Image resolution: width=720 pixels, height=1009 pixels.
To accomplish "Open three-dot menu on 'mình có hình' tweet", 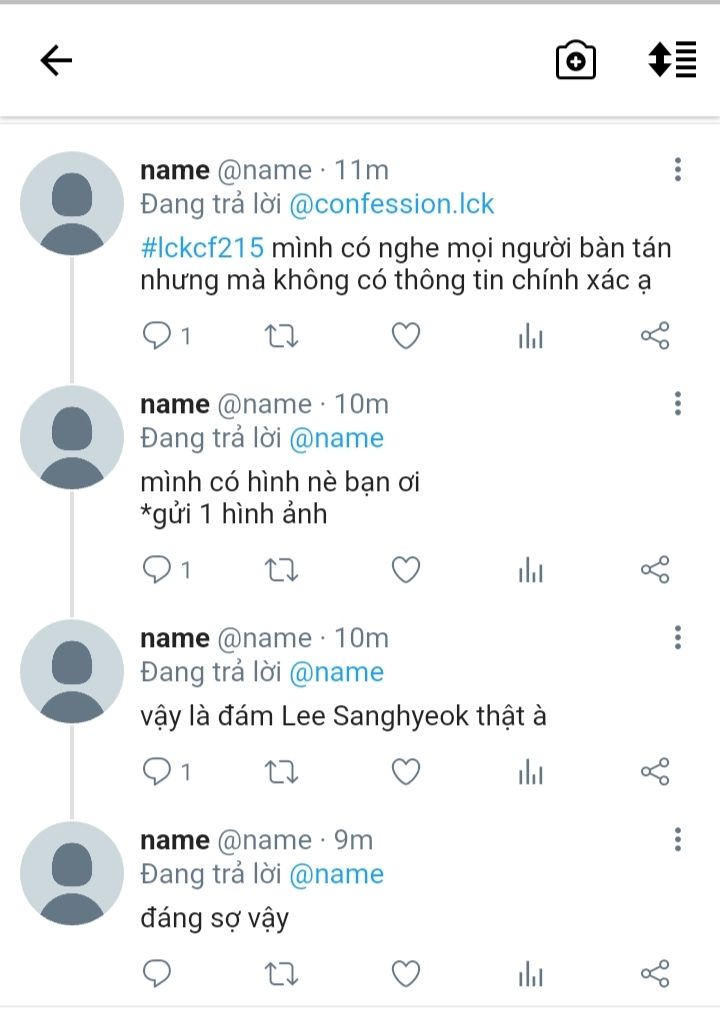I will [x=678, y=404].
